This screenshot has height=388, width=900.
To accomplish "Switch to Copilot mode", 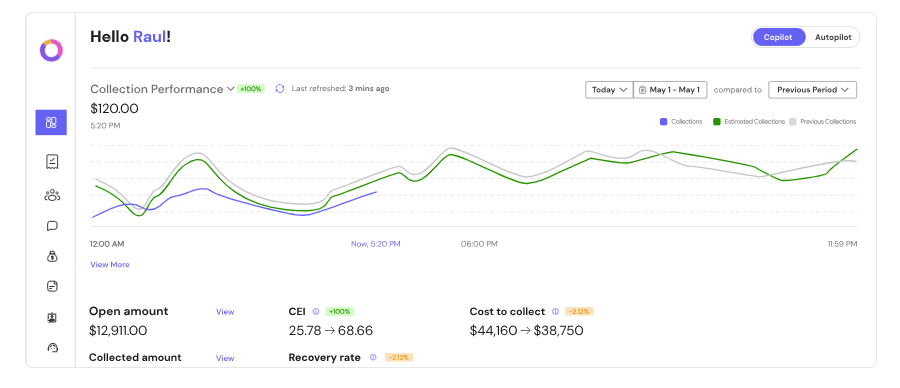I will click(x=778, y=37).
